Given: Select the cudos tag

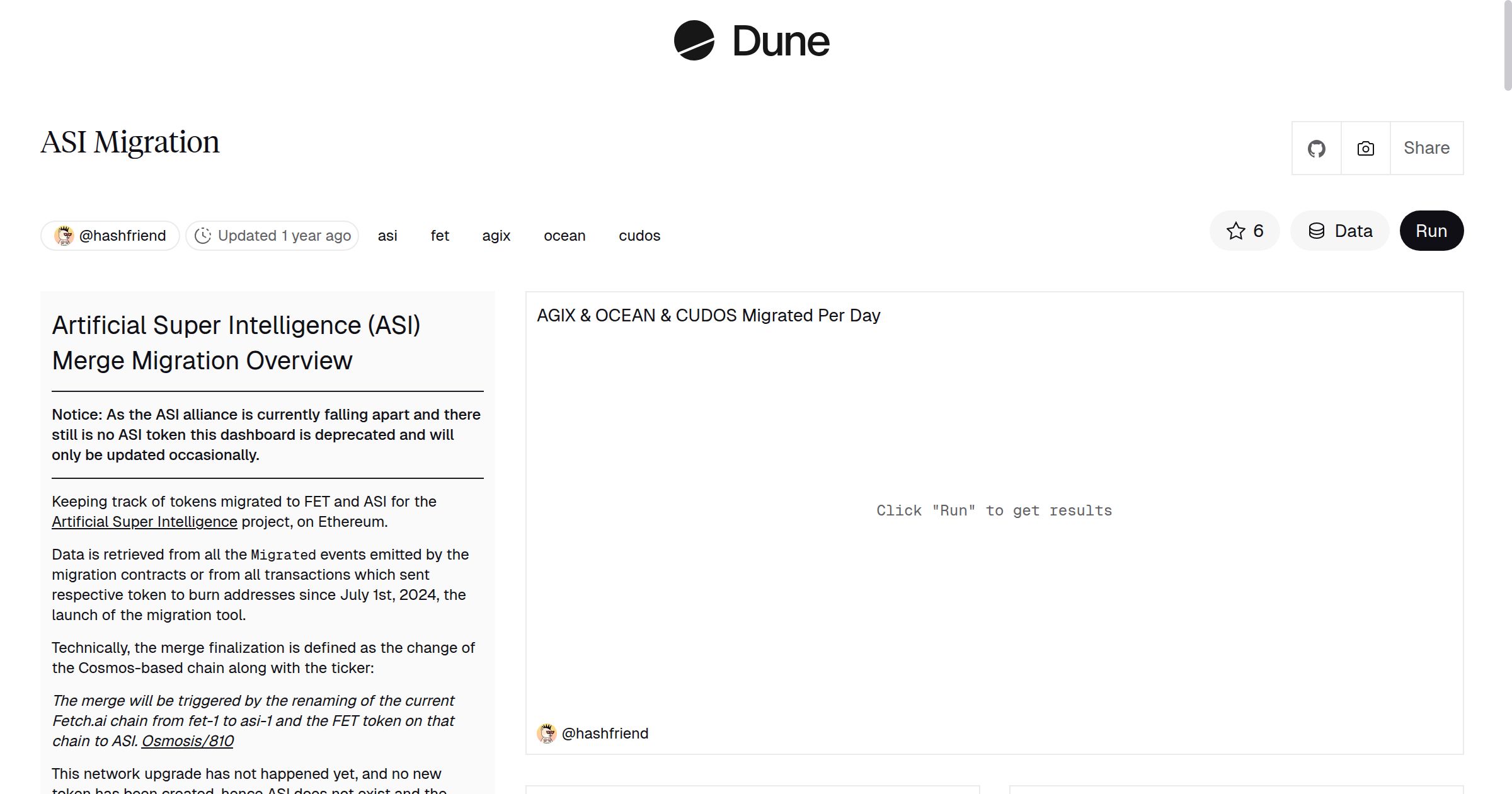Looking at the screenshot, I should [x=639, y=236].
